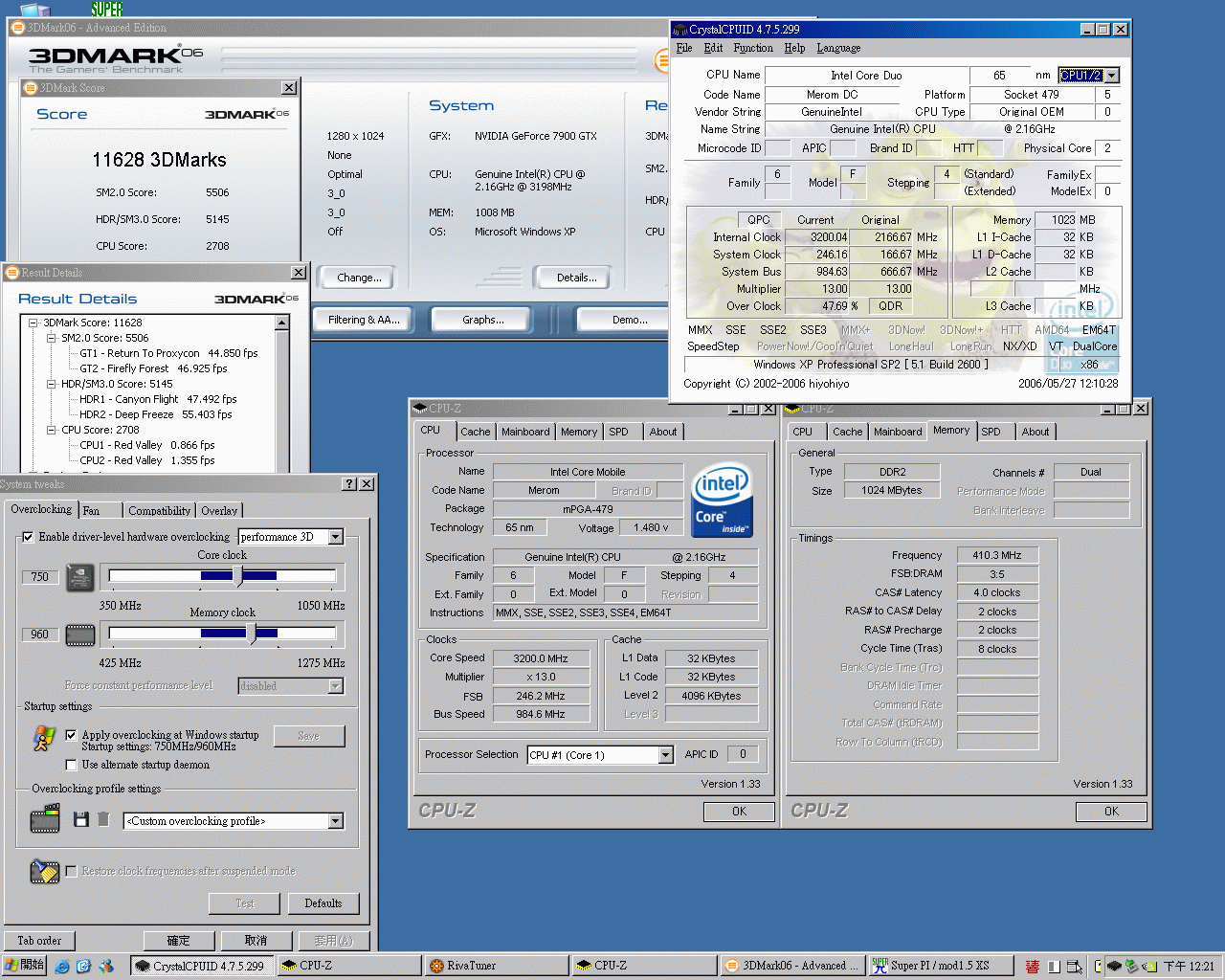Viewport: 1225px width, 980px height.
Task: Click the Windows startup settings icon
Action: pos(44,737)
